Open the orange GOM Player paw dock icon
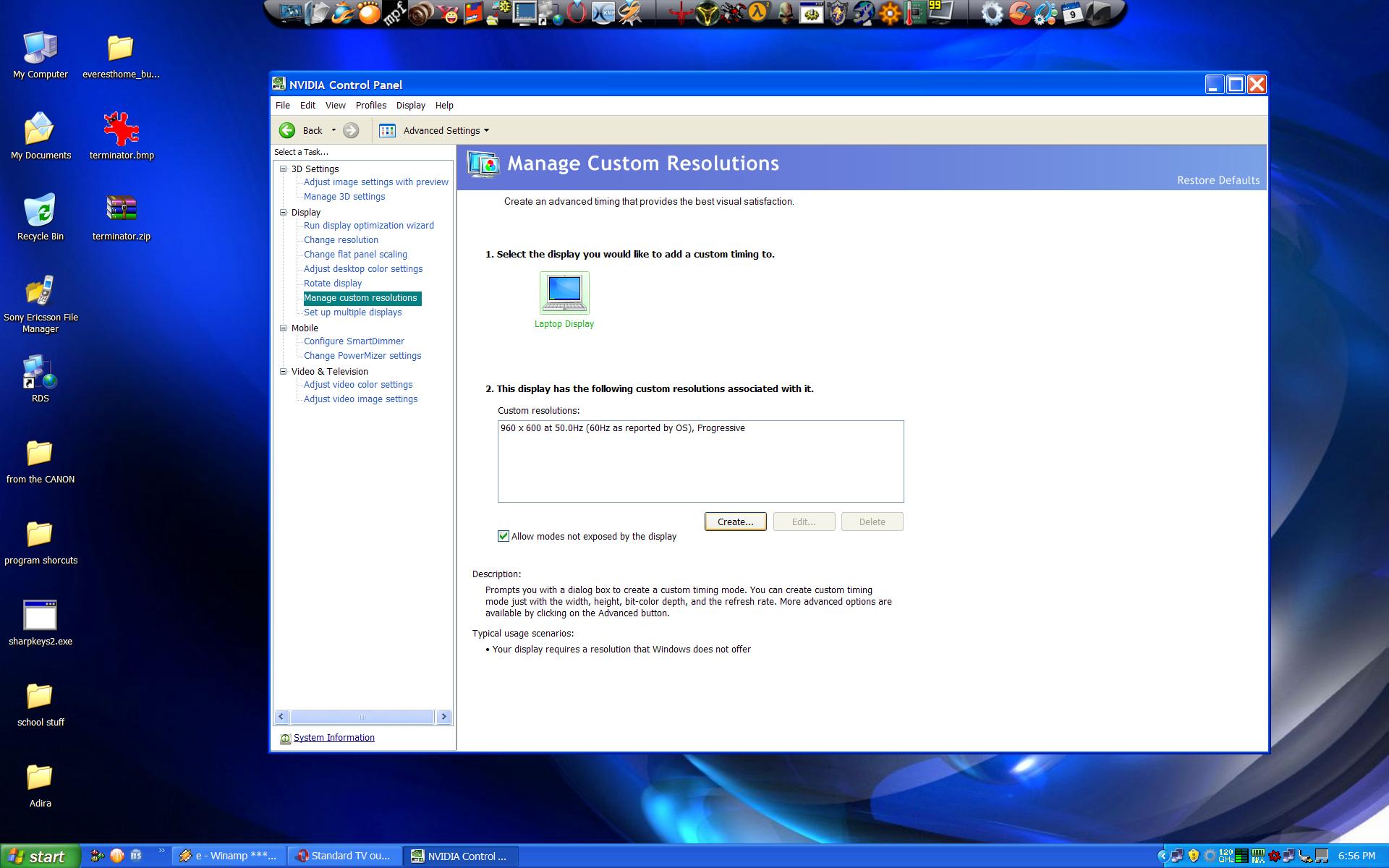Viewport: 1389px width, 868px height. point(369,13)
